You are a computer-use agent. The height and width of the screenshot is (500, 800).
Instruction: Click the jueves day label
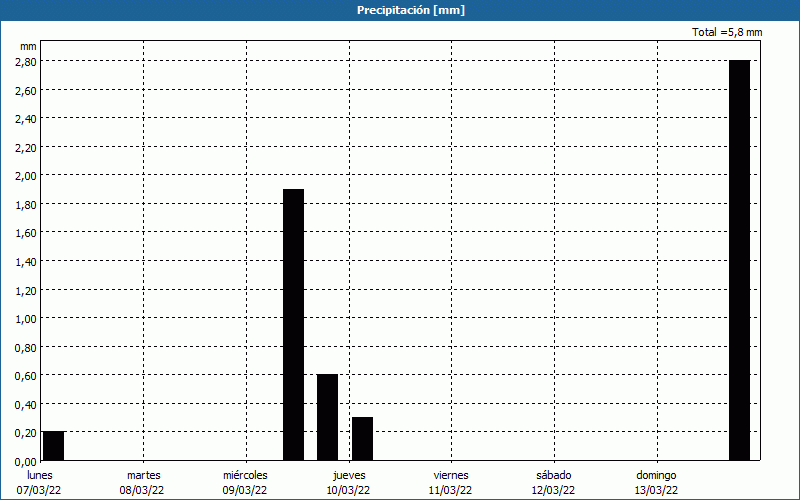pos(349,476)
